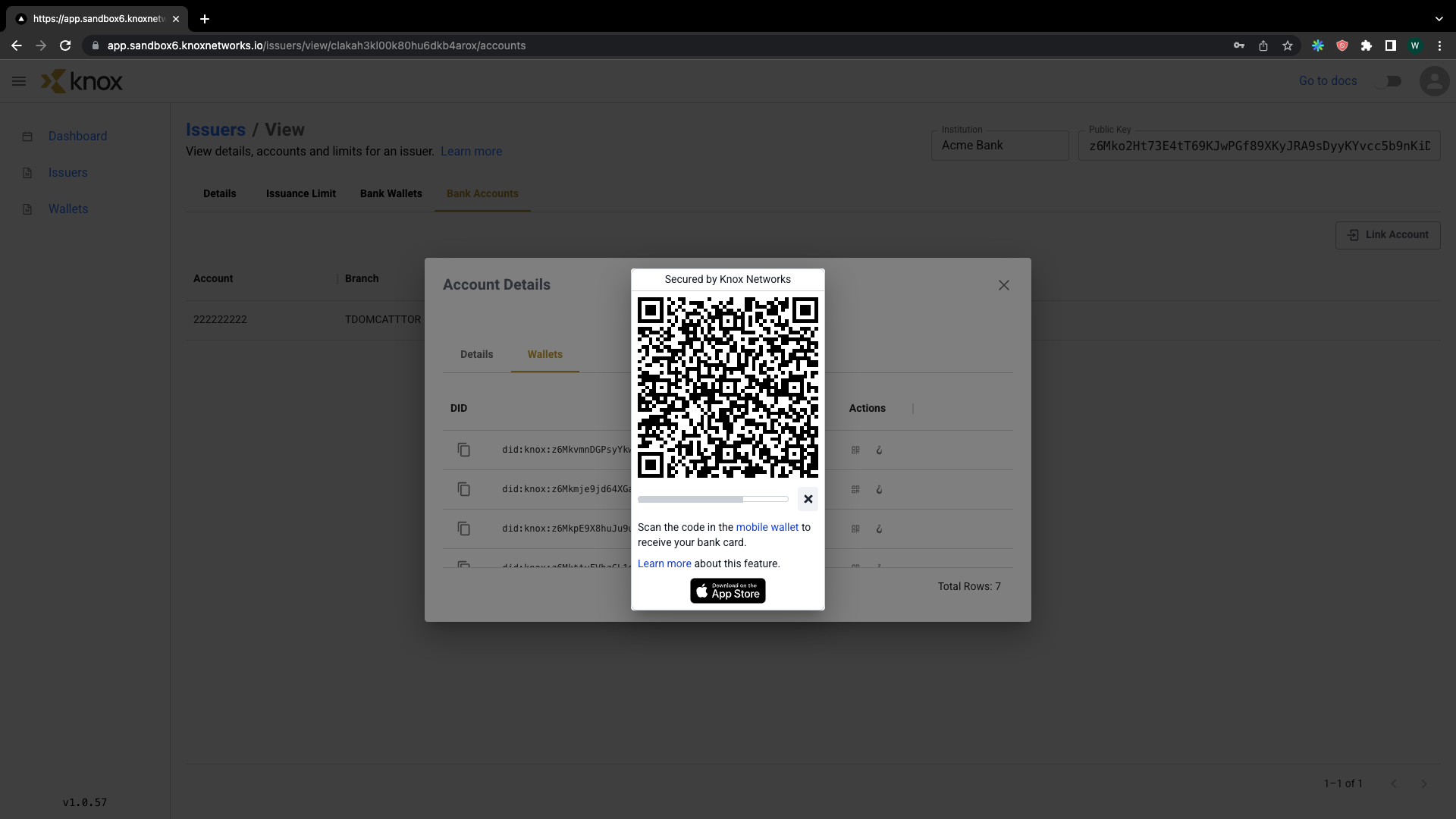Click the DID column header

(x=459, y=409)
